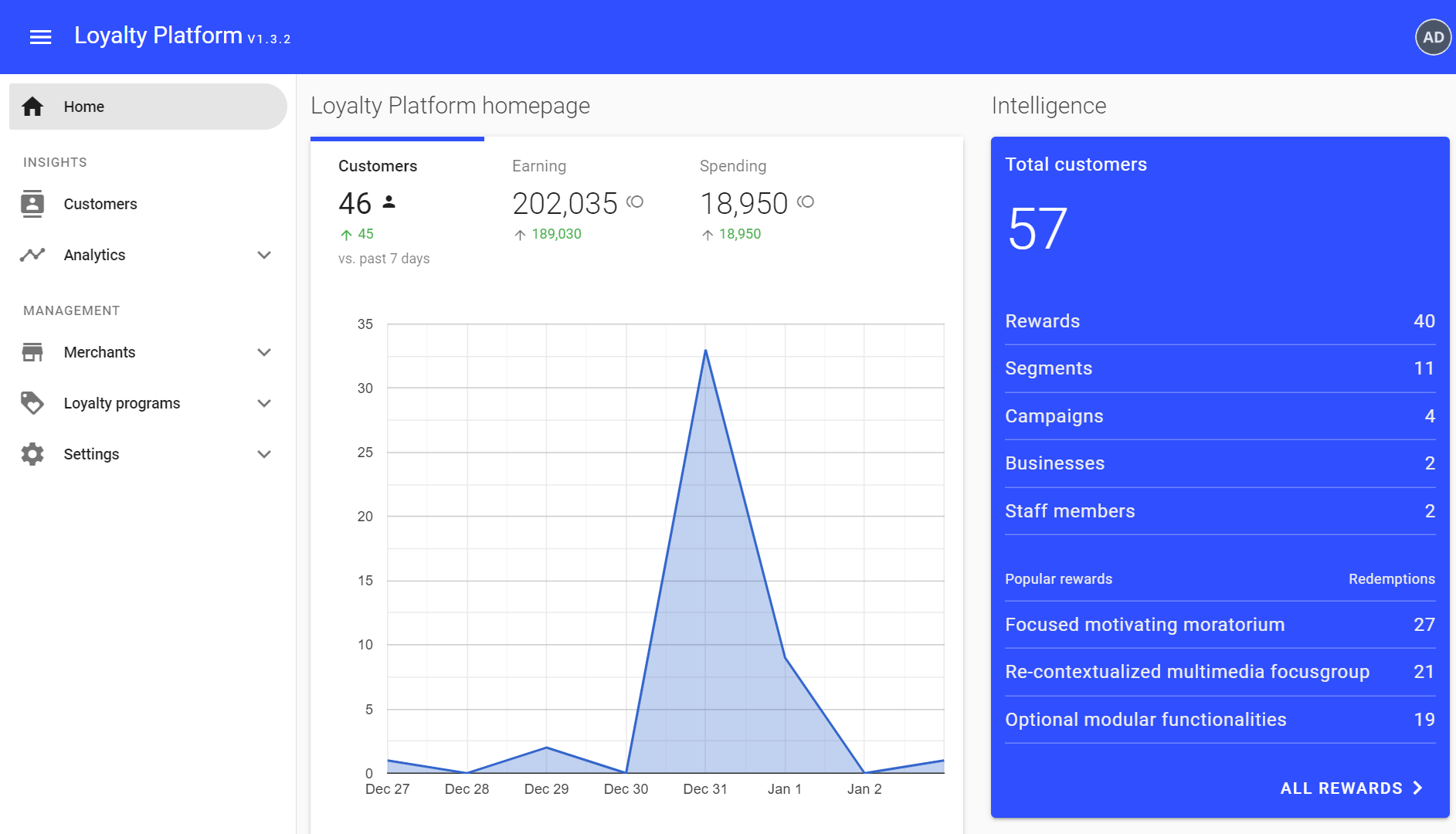Click the Jan 2 axis label
The image size is (1456, 834).
(864, 789)
